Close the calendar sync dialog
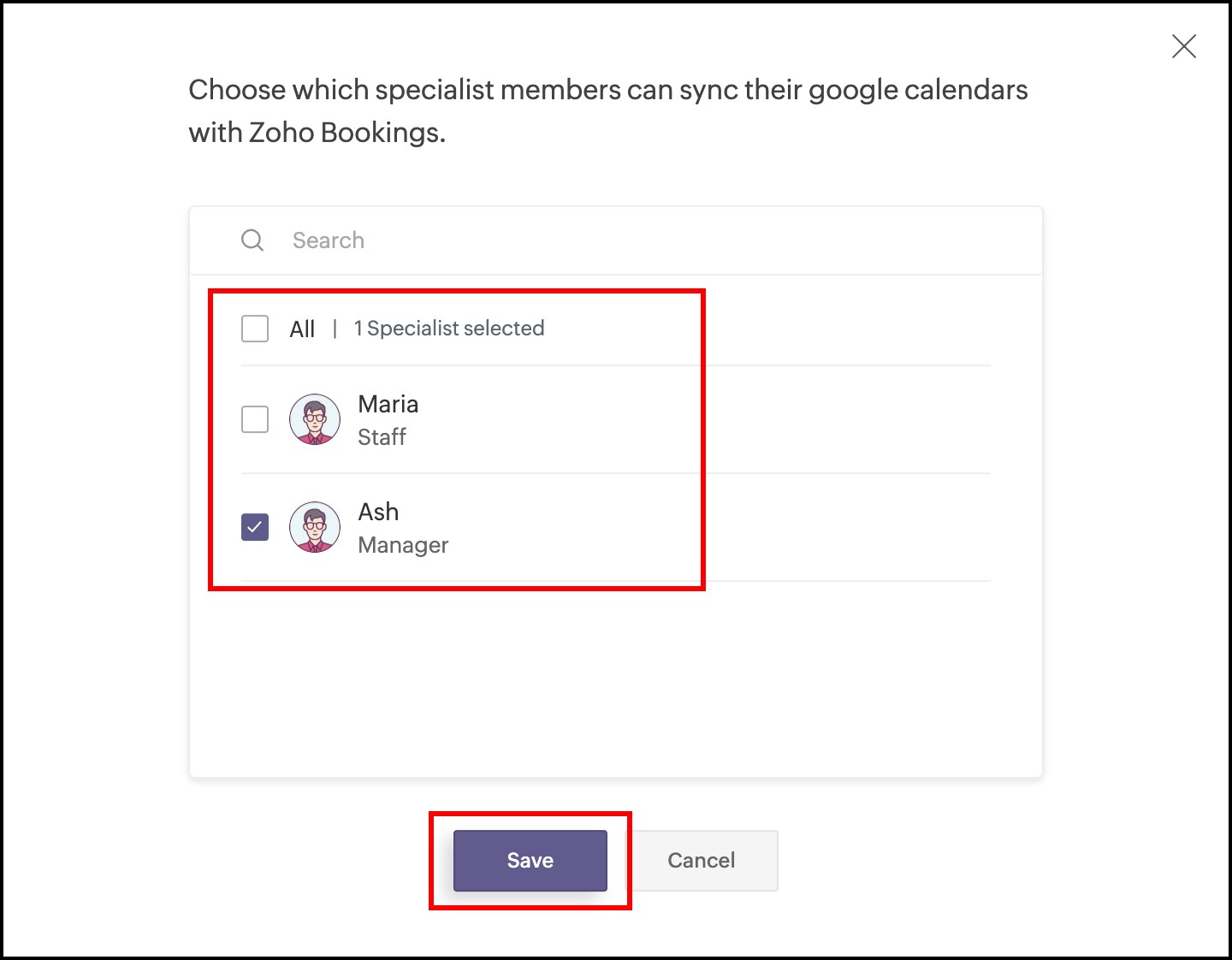 tap(1184, 46)
